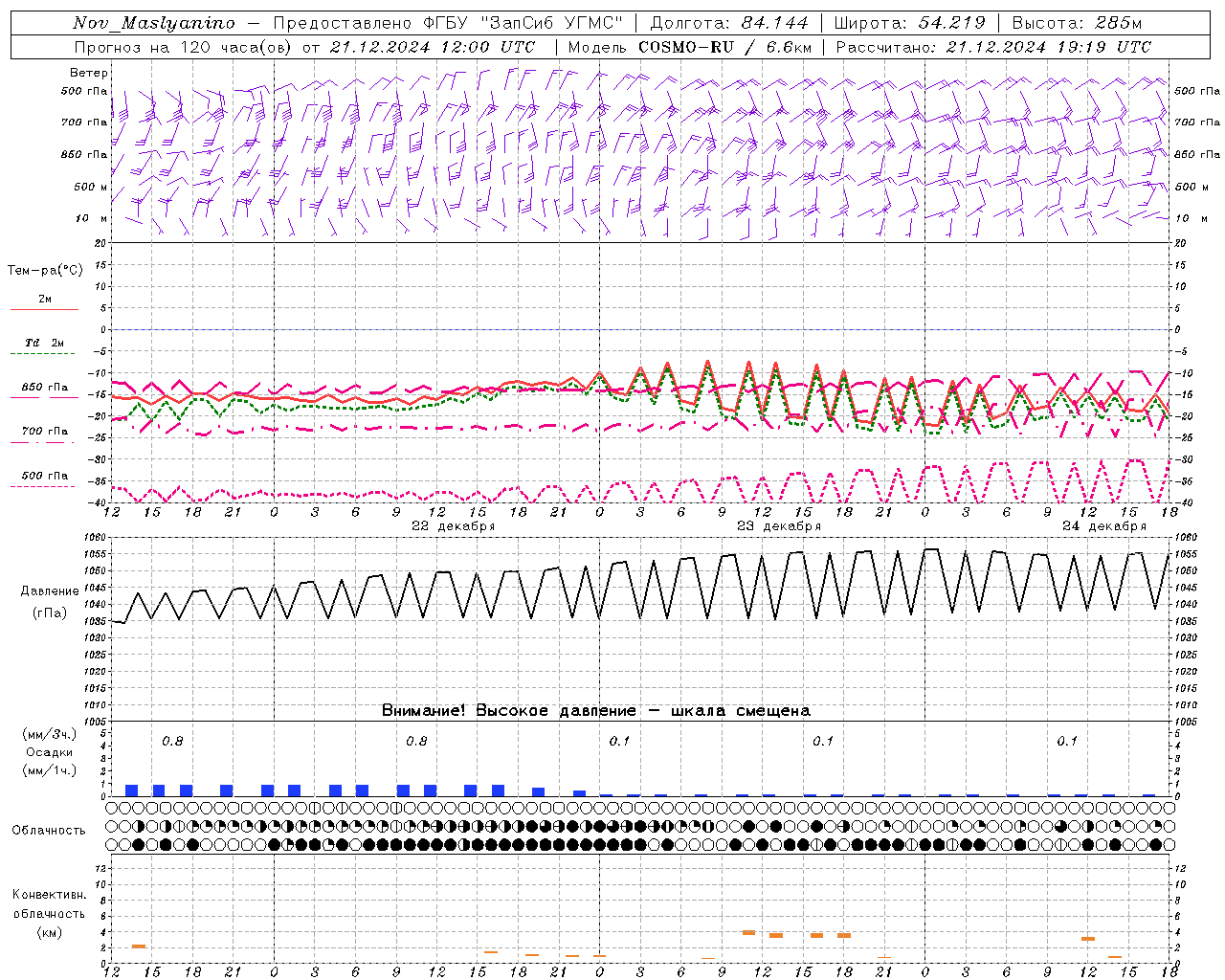Click the 10 м wind level label on left
The image size is (1225, 980).
92,218
